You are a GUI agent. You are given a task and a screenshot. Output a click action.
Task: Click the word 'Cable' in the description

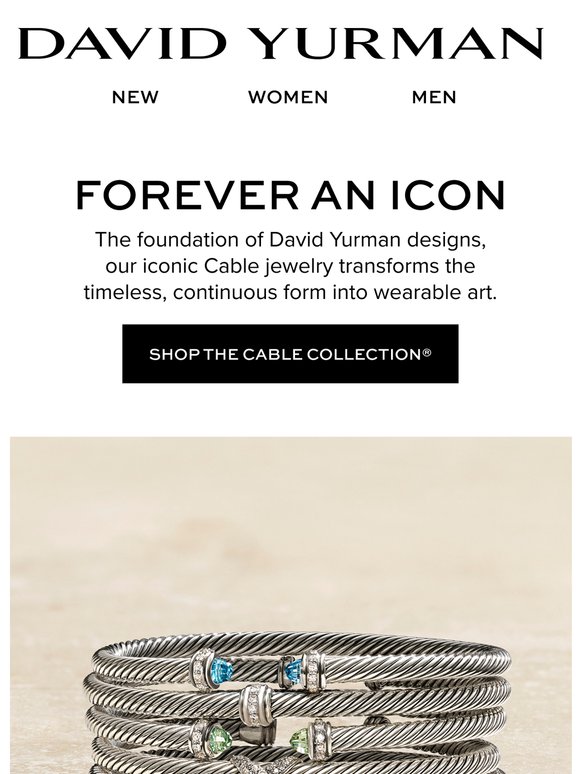tap(232, 266)
